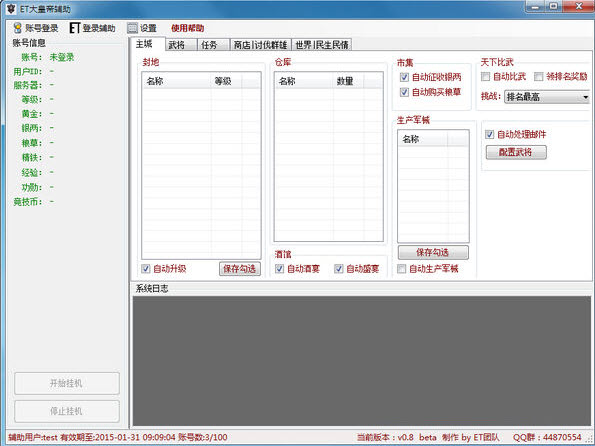The height and width of the screenshot is (446, 595).
Task: Click 保存勾选 button under 生产军械 list
Action: (x=433, y=252)
